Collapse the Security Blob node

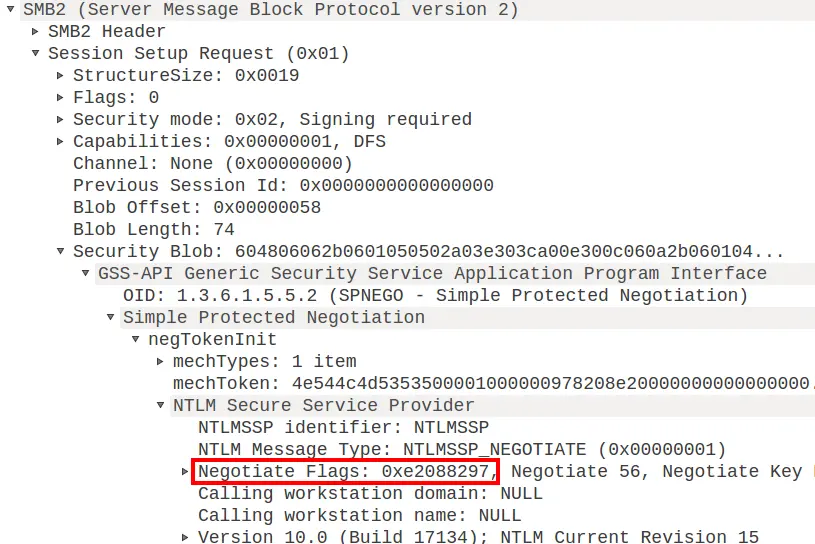point(61,252)
